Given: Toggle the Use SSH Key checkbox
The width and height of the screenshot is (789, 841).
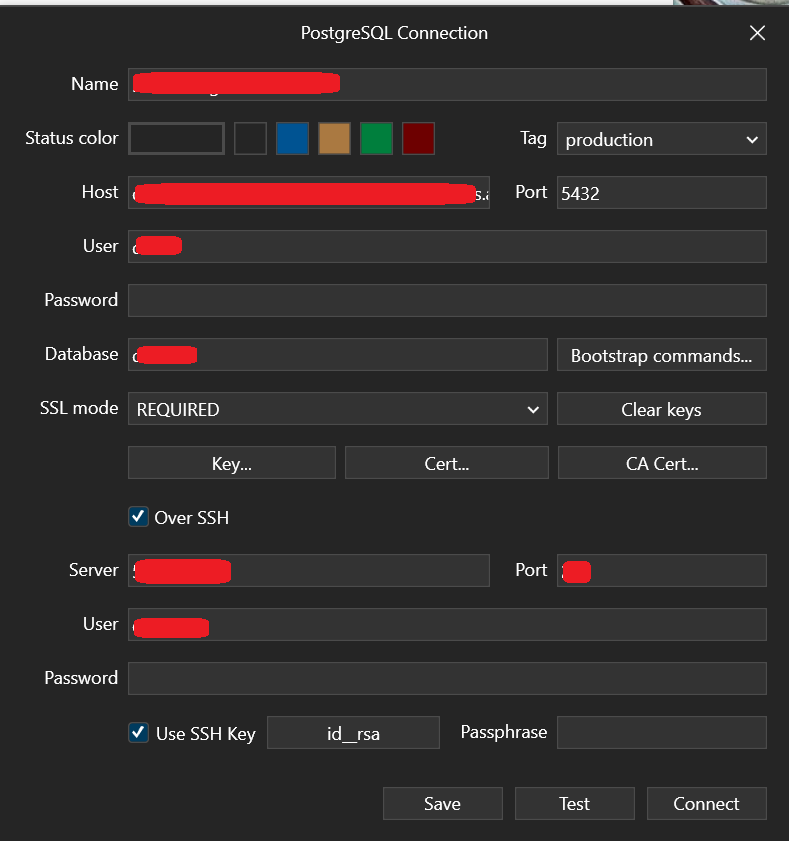Looking at the screenshot, I should [138, 733].
